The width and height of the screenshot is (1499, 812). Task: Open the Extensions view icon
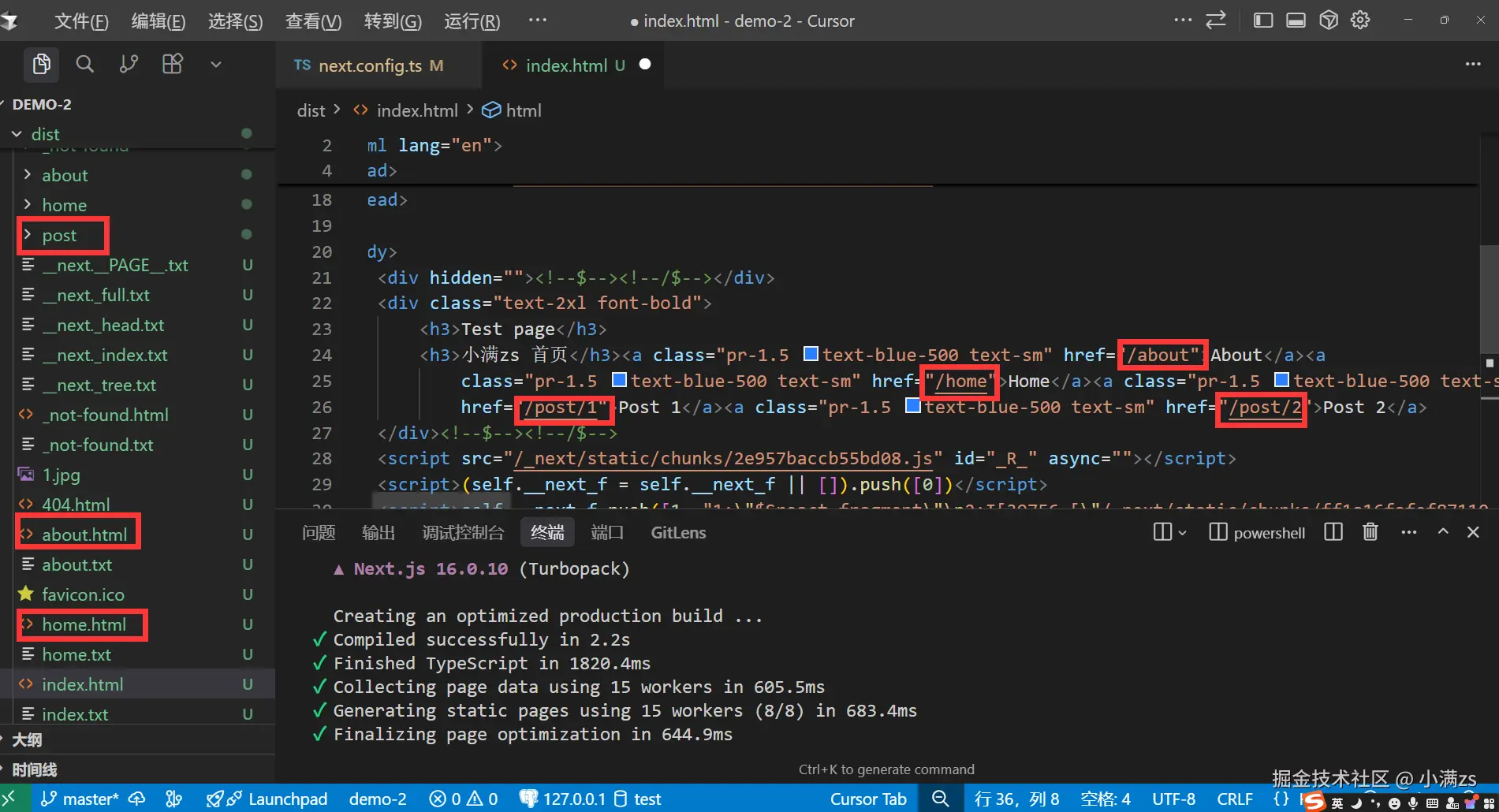(173, 64)
